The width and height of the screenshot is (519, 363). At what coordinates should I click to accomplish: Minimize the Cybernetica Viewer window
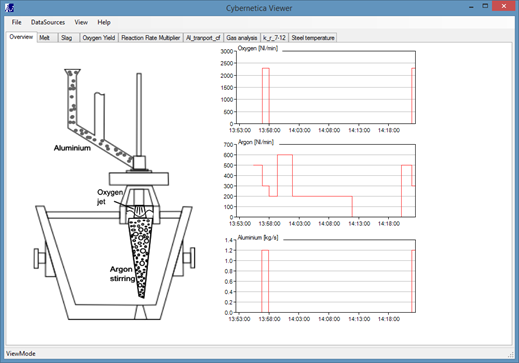[471, 7]
